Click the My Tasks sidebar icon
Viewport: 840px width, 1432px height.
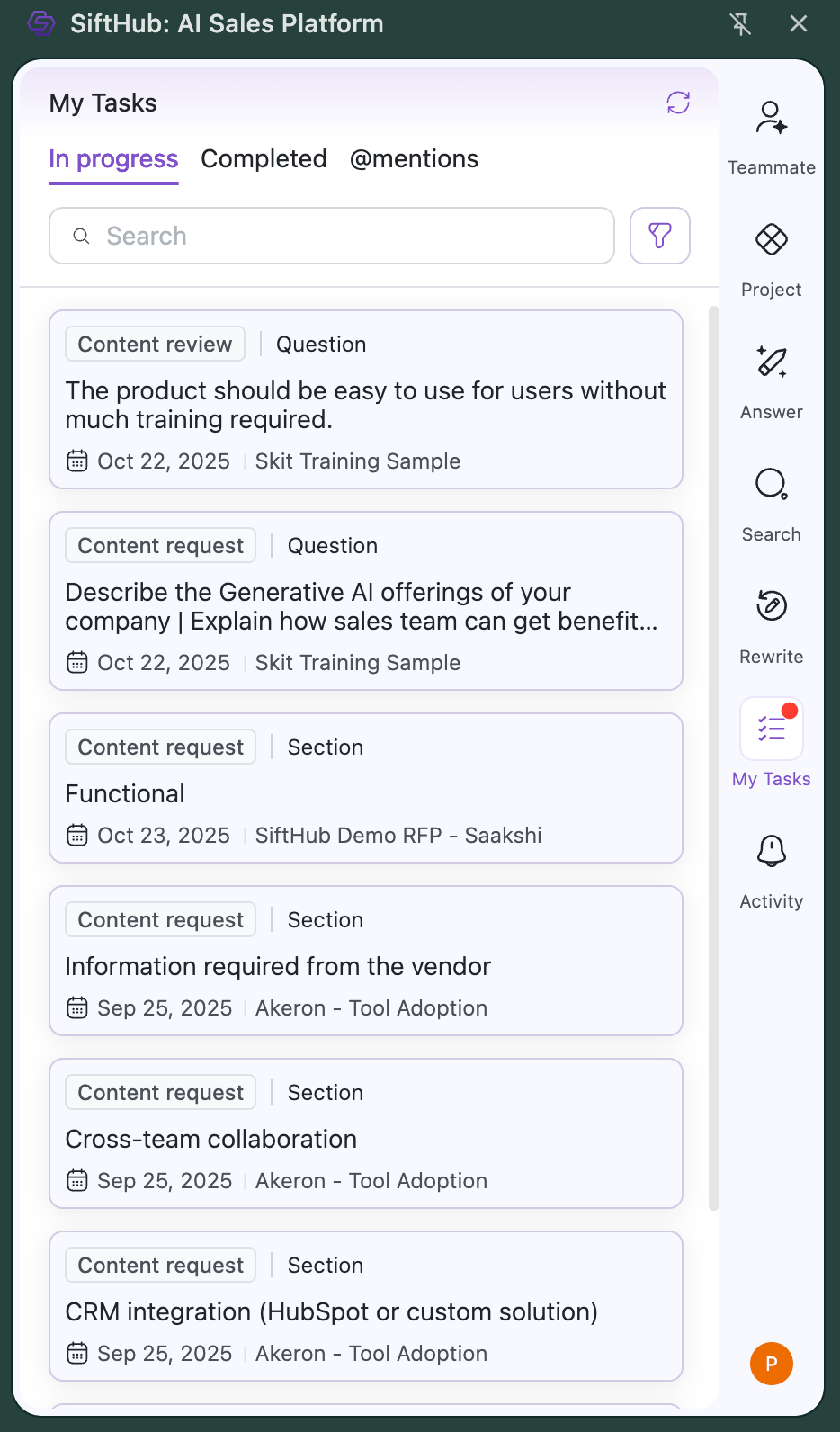(x=771, y=729)
